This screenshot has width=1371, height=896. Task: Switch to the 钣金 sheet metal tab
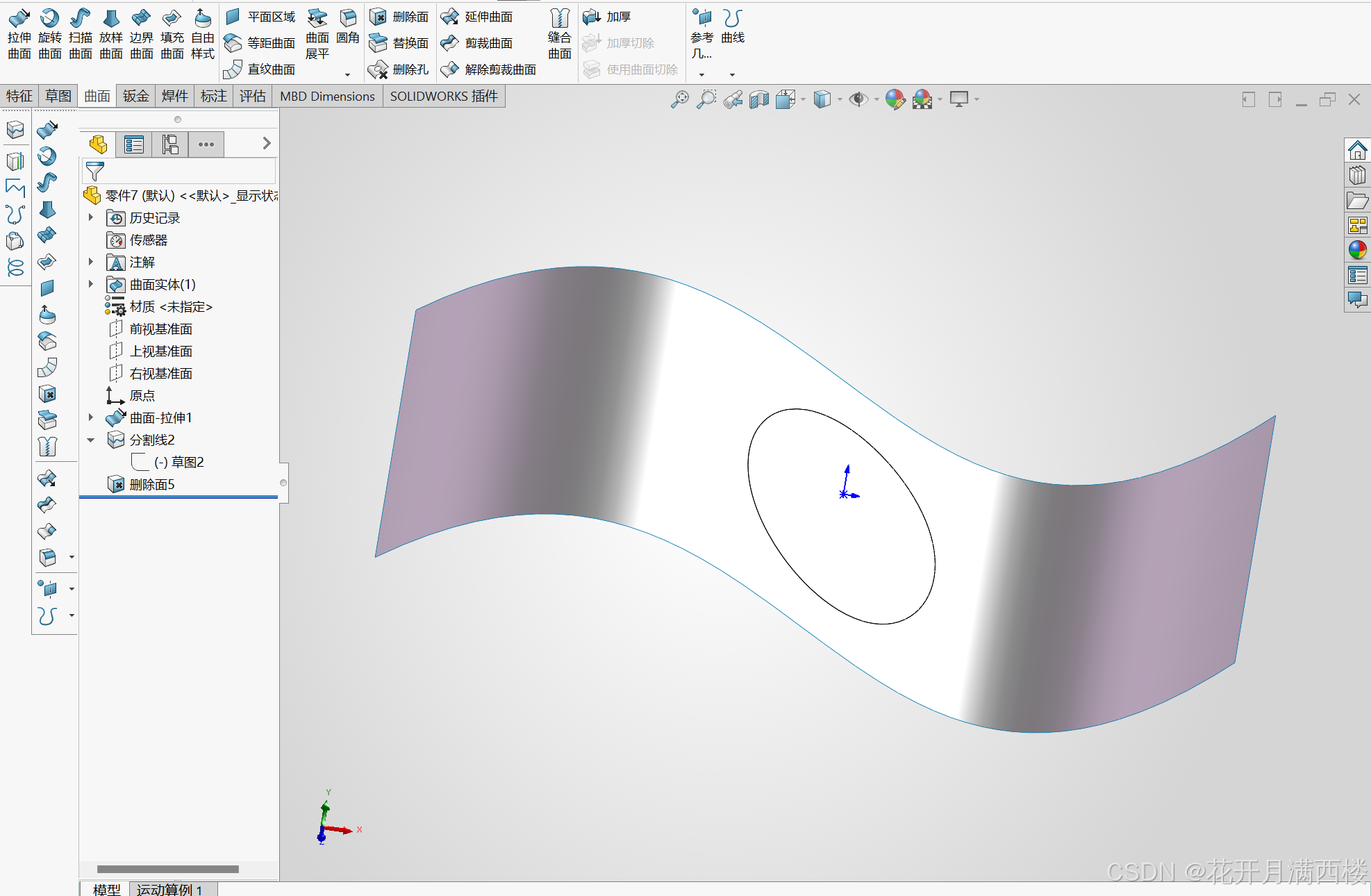pos(136,96)
